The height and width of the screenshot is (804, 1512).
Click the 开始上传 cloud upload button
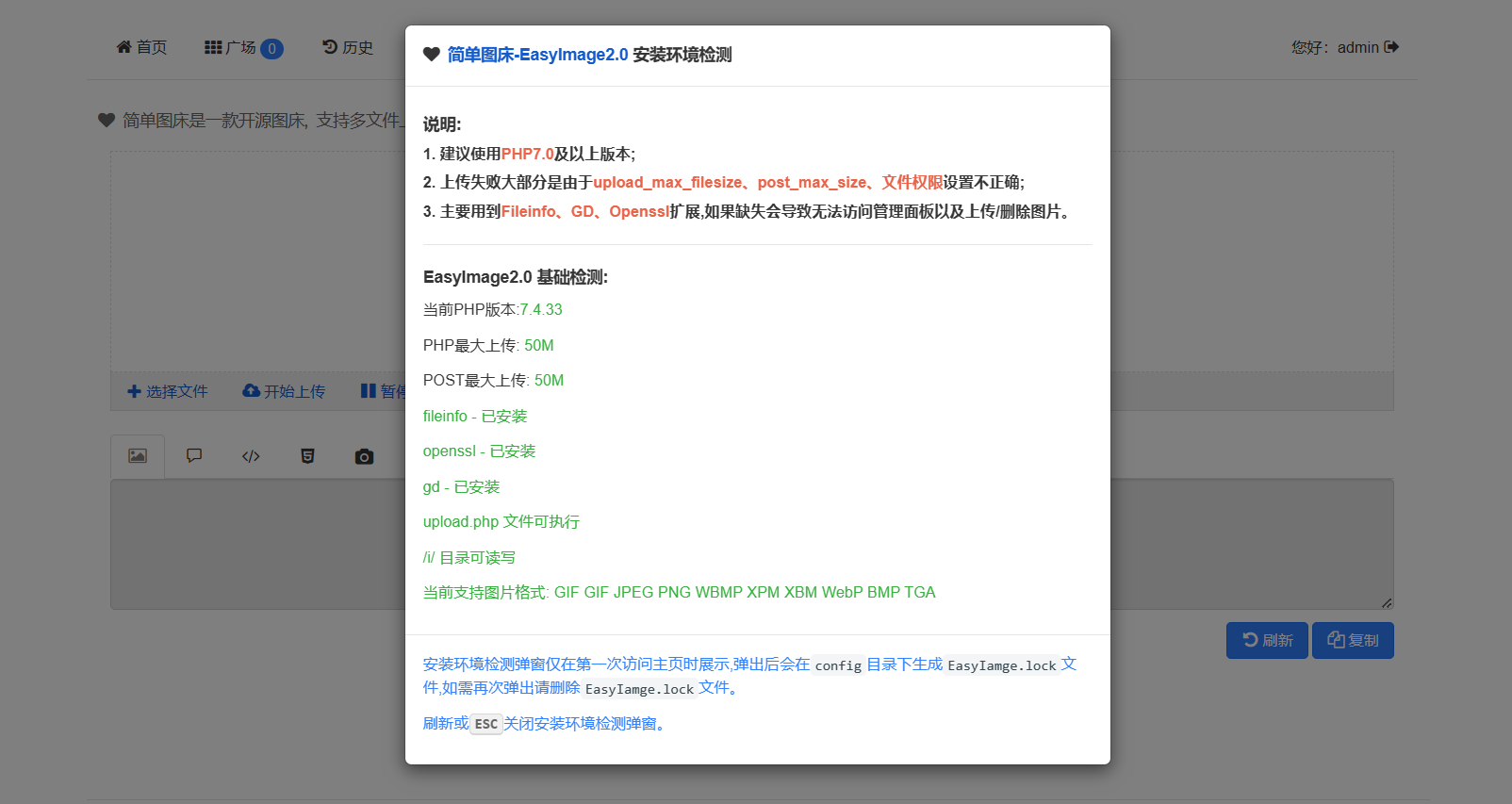284,391
